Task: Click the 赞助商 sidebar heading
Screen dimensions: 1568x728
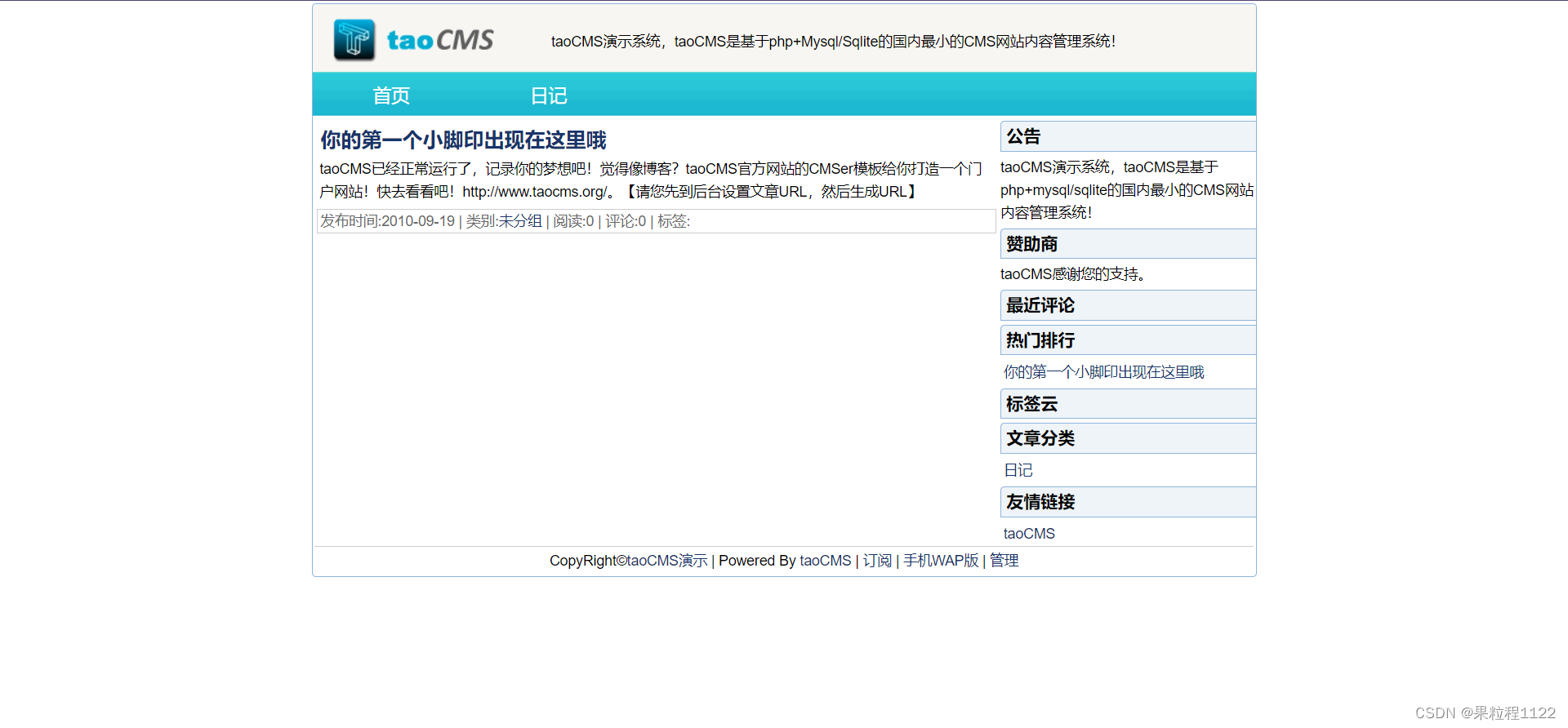Action: pyautogui.click(x=1128, y=244)
